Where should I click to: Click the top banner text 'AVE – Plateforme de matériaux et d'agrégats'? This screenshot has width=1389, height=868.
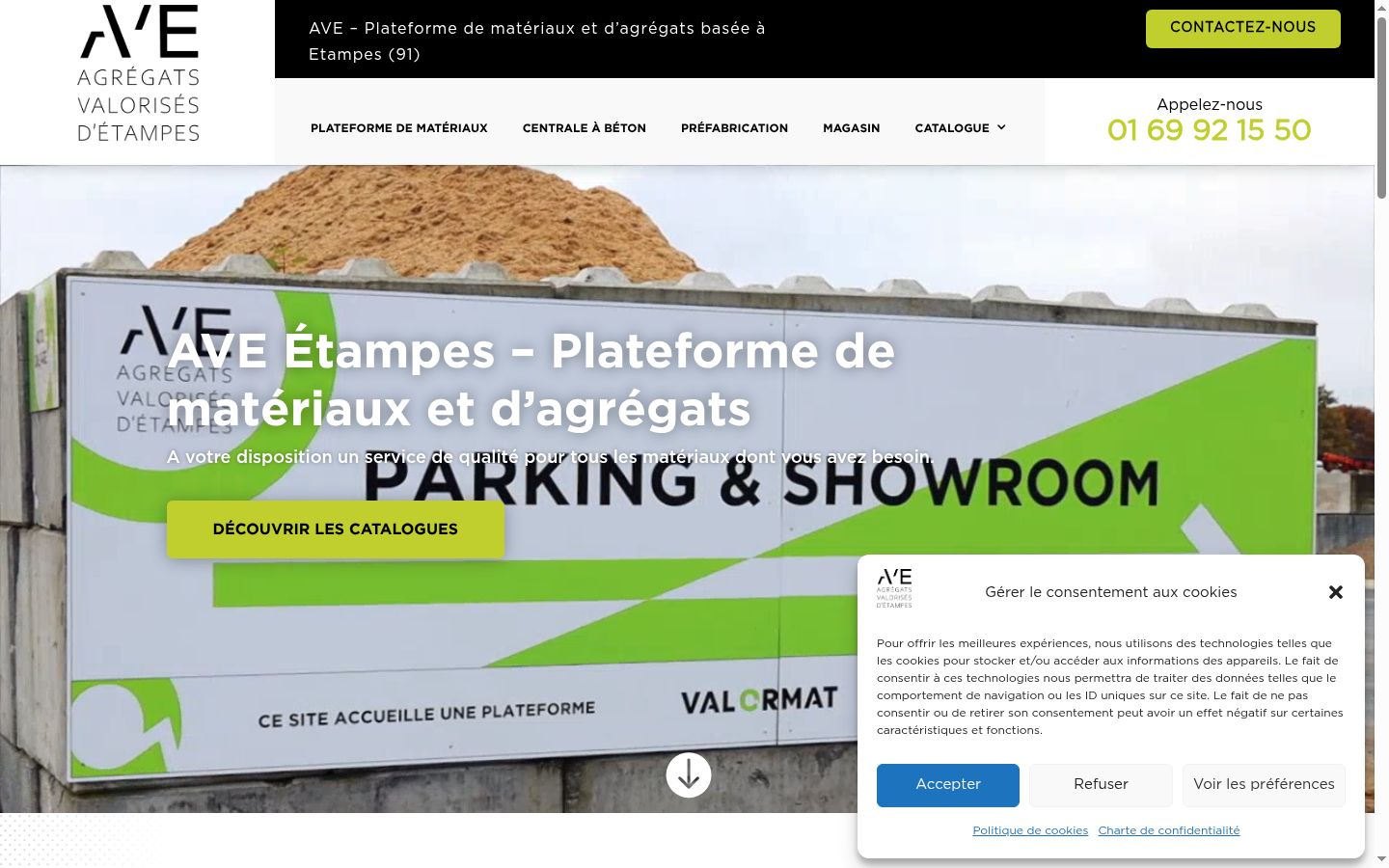pyautogui.click(x=537, y=41)
